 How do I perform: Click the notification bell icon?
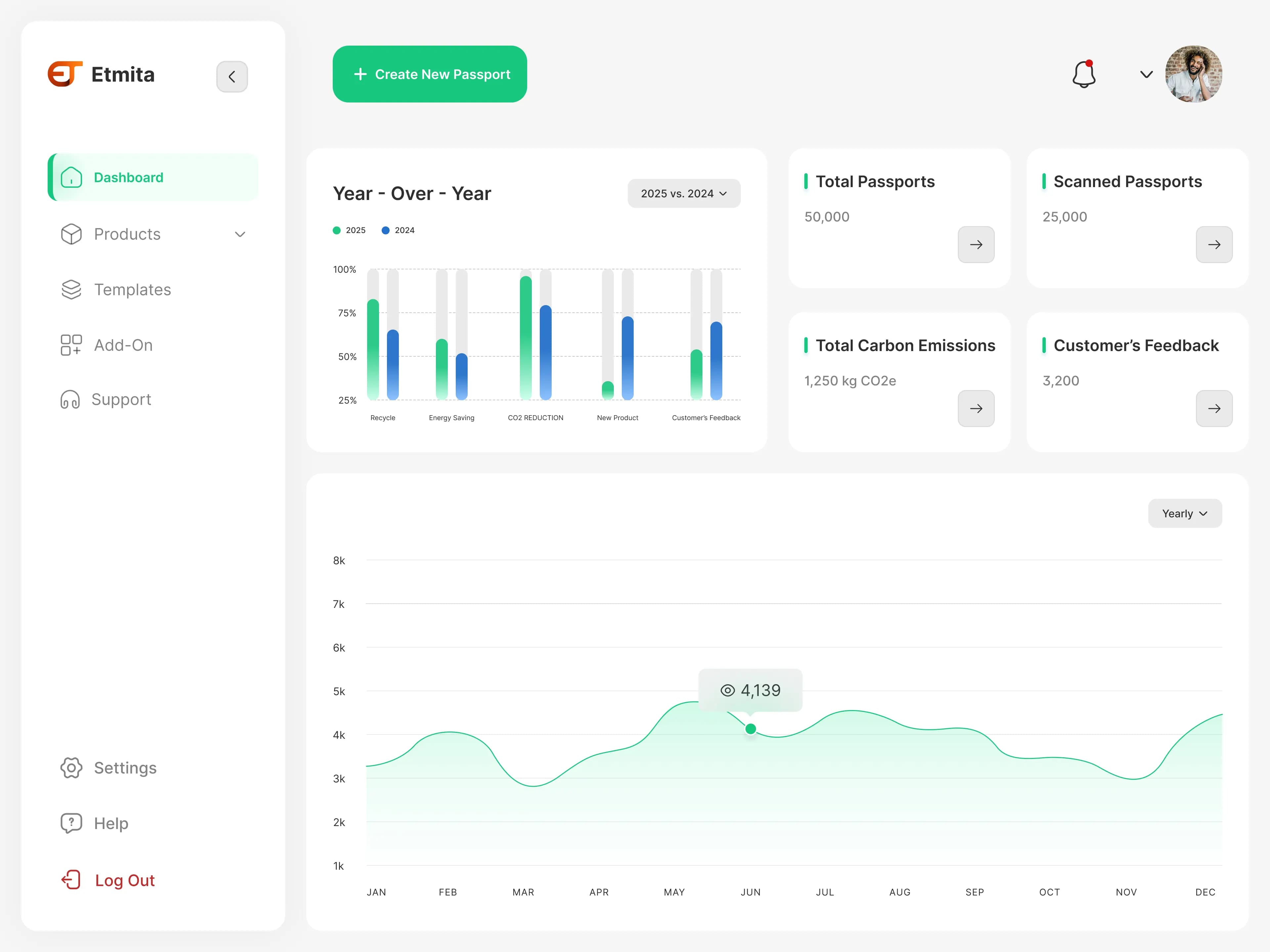tap(1084, 74)
